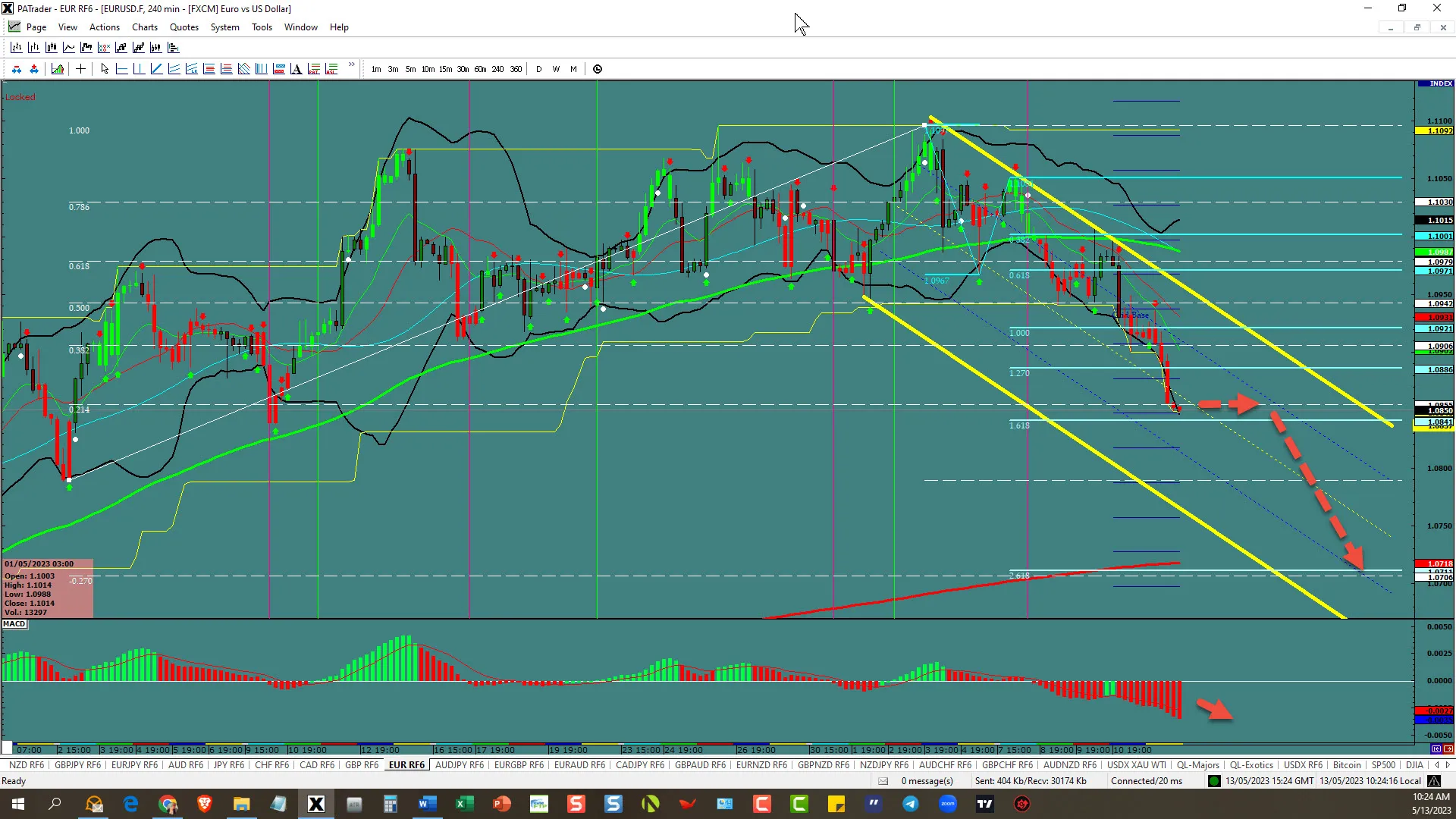Choose the trend line drawing tool
The image size is (1456, 819).
[x=156, y=69]
